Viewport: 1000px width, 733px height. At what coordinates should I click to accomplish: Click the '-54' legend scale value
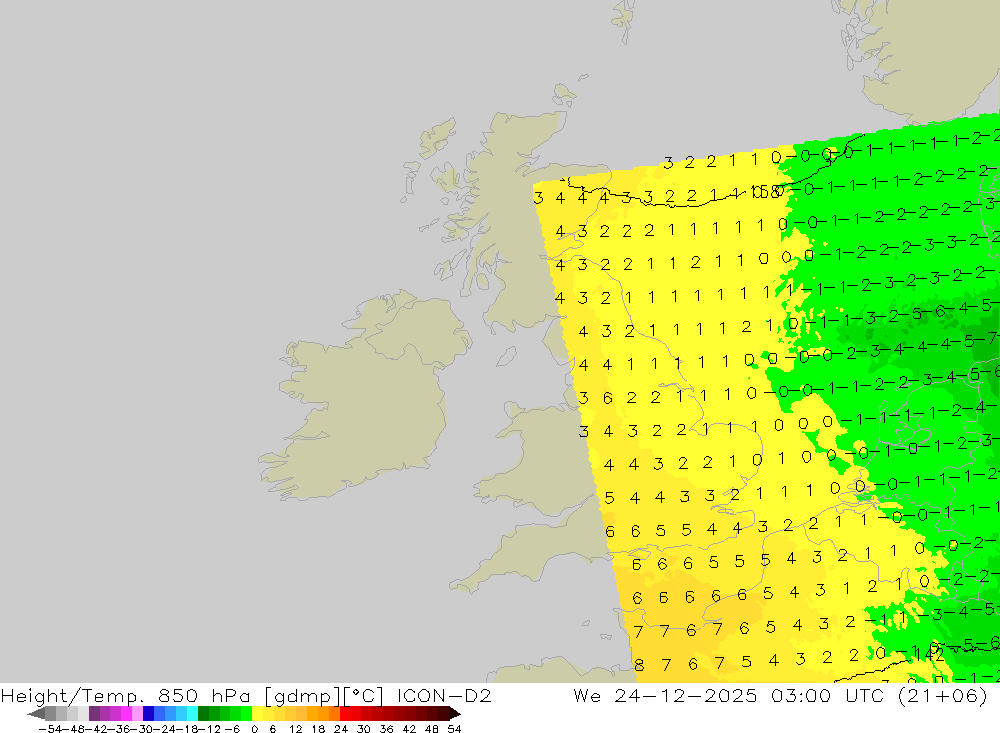(x=50, y=729)
